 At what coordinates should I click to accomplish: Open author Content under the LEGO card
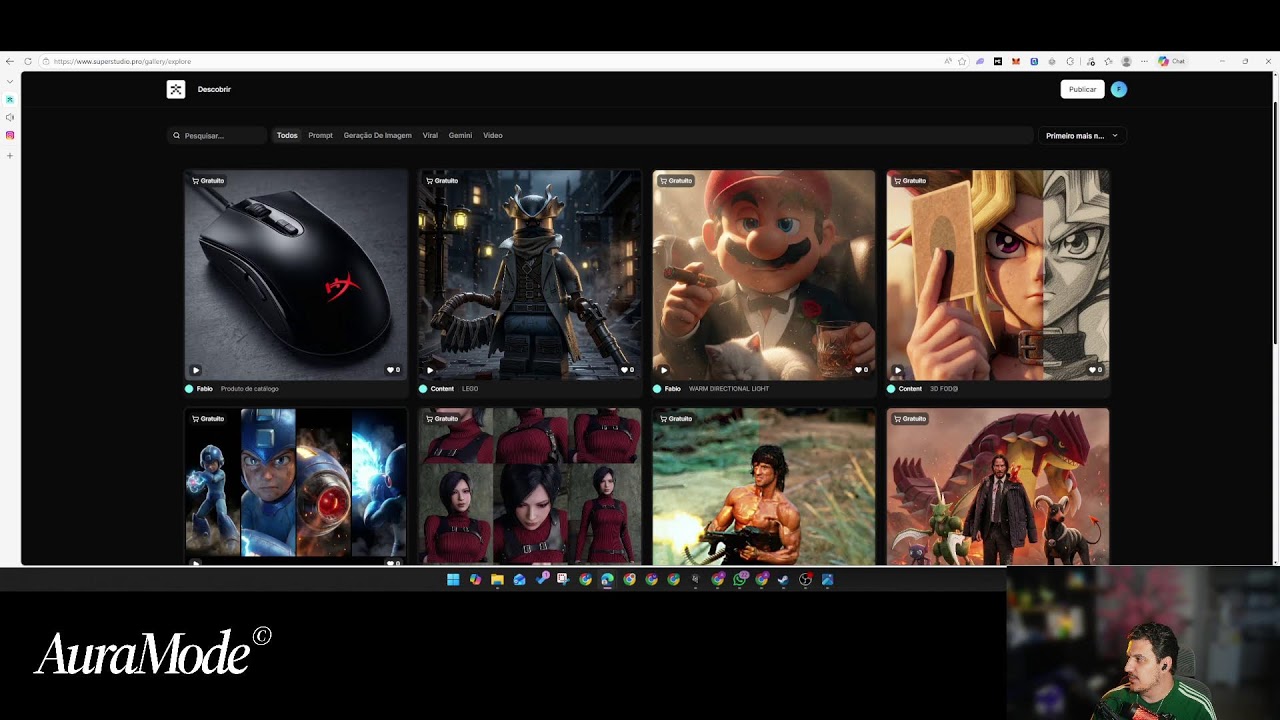click(x=442, y=388)
